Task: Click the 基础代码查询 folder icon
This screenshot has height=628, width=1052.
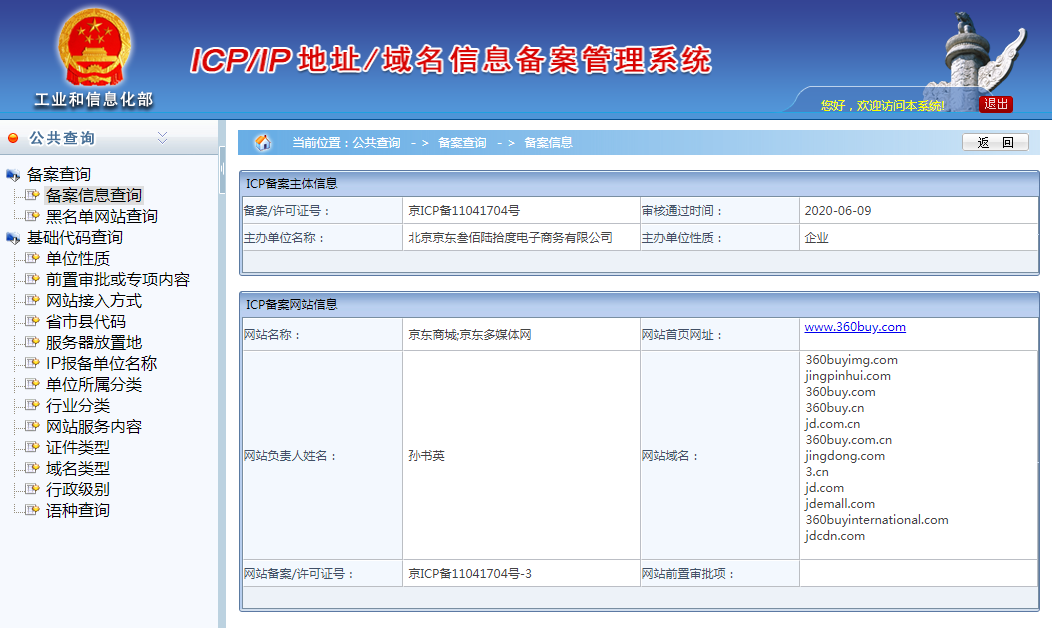Action: tap(13, 238)
